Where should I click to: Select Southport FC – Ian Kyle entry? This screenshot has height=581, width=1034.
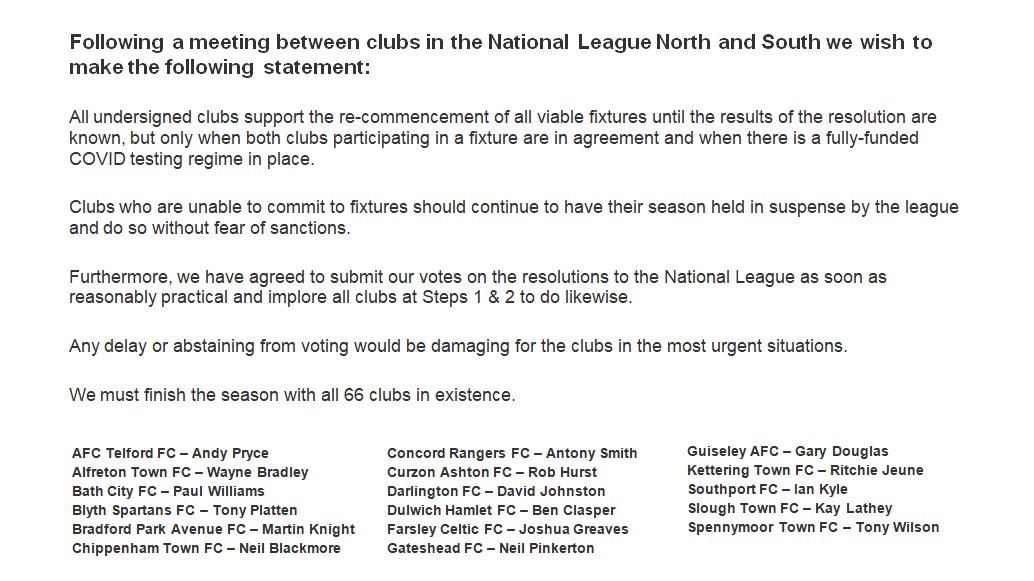(768, 489)
